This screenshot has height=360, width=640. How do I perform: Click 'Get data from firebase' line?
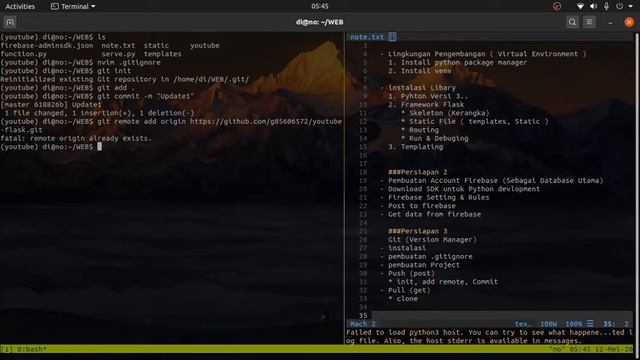tap(430, 214)
